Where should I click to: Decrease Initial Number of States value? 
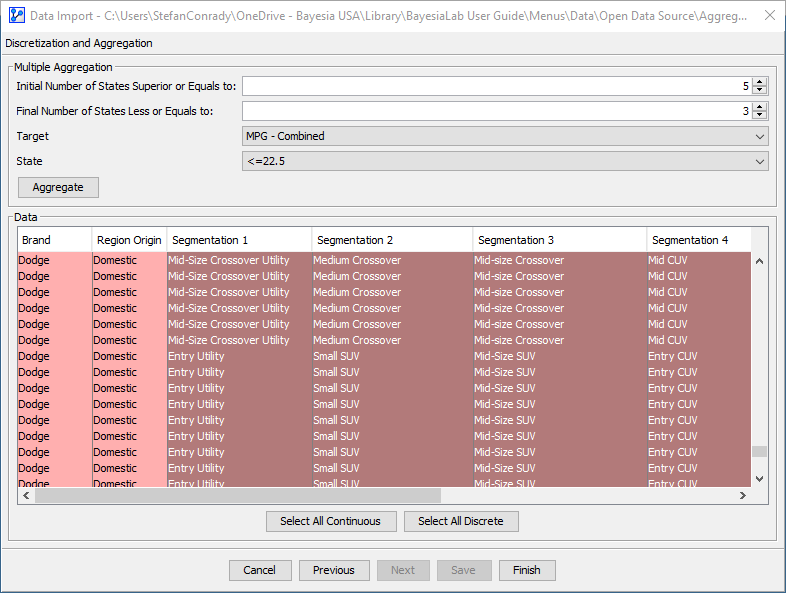click(x=760, y=90)
